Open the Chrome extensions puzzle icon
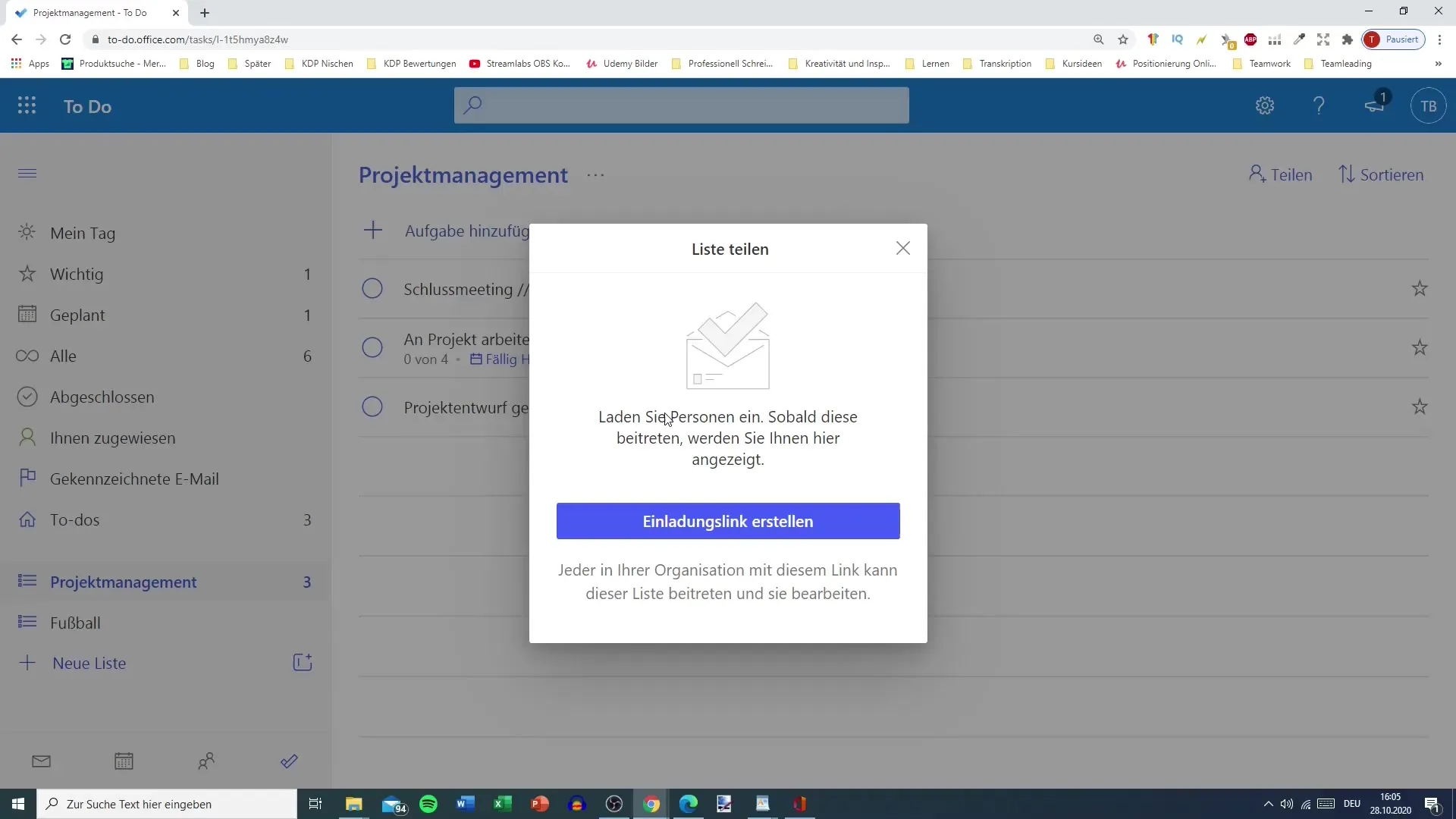 click(1348, 39)
